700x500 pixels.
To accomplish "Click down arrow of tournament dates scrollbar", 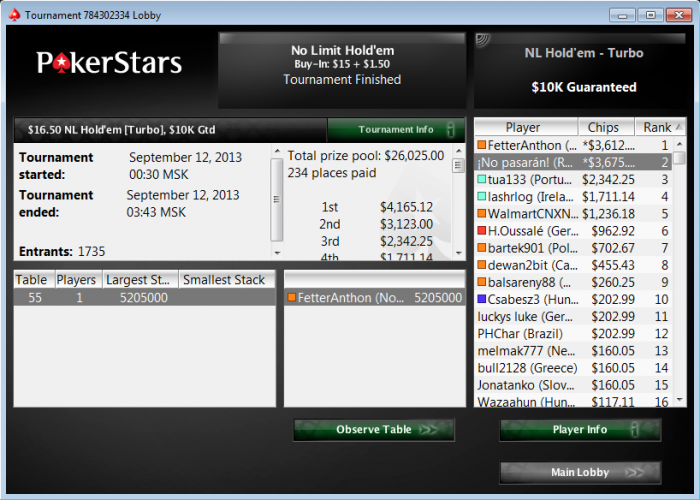I will point(277,253).
